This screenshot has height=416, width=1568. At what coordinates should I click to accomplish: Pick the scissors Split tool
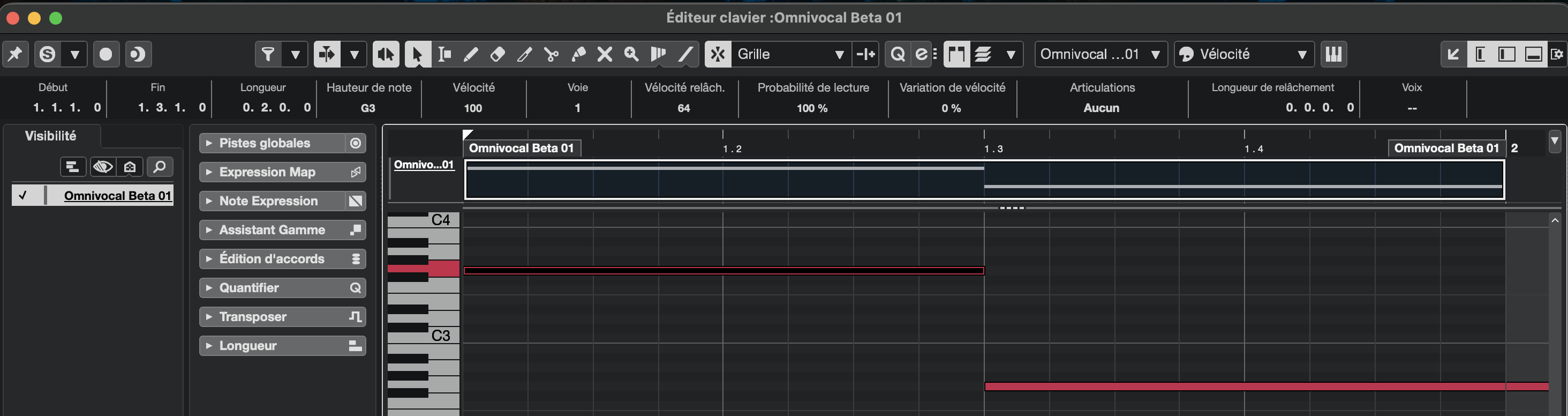click(x=552, y=54)
